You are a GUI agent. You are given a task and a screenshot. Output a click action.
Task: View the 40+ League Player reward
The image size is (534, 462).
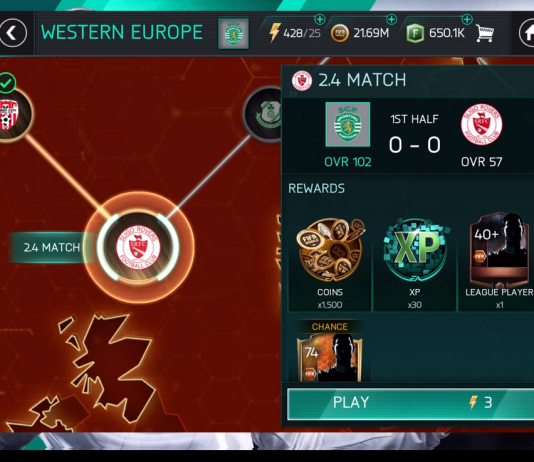tap(497, 264)
